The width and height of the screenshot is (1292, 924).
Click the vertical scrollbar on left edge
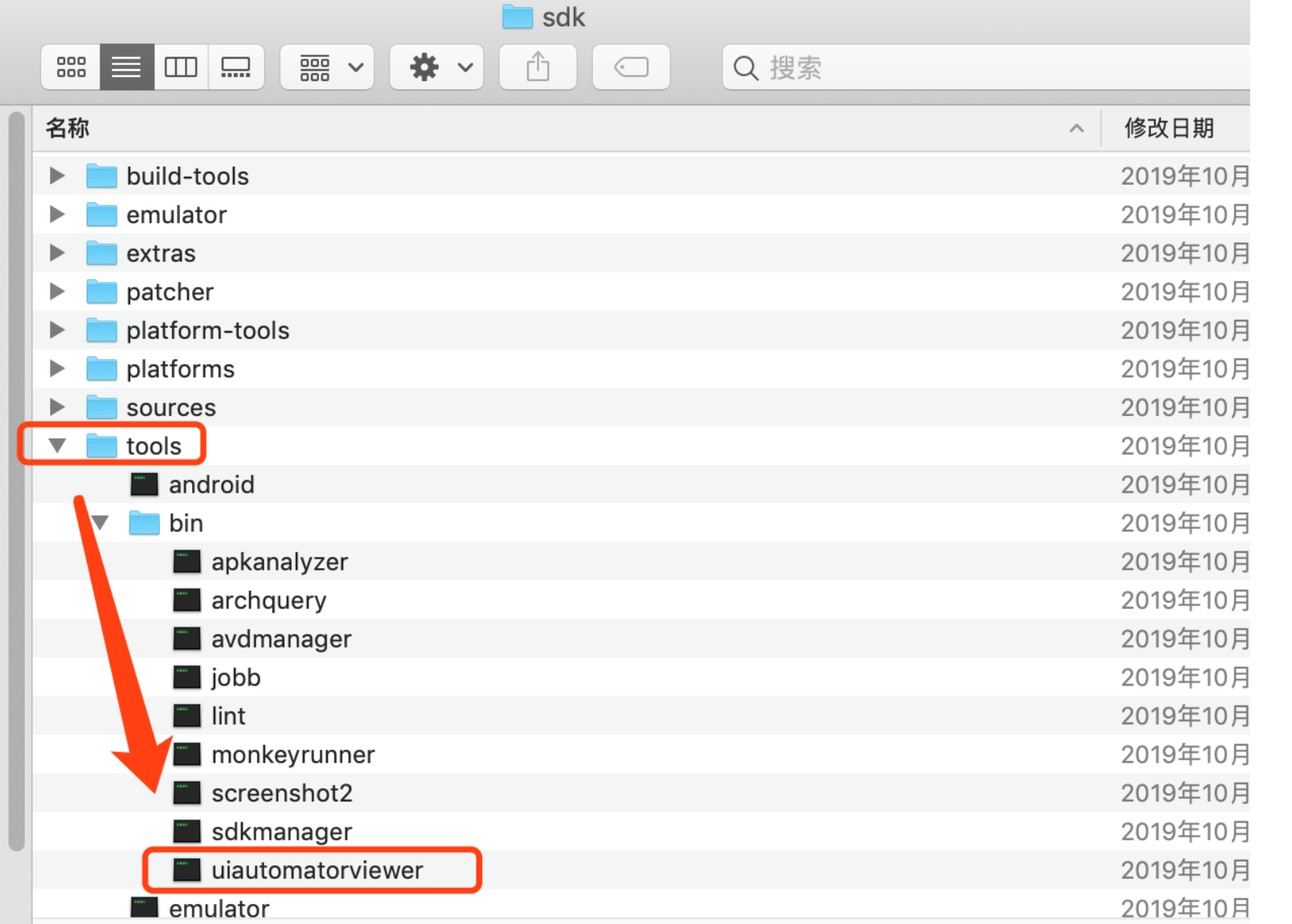pos(16,482)
